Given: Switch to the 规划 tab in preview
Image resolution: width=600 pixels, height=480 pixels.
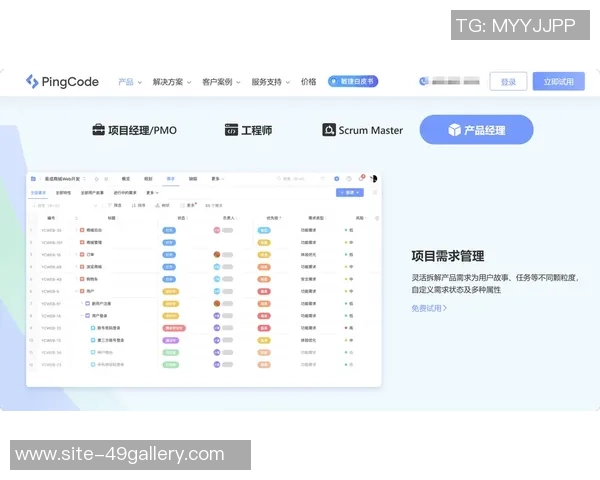Looking at the screenshot, I should (x=148, y=179).
